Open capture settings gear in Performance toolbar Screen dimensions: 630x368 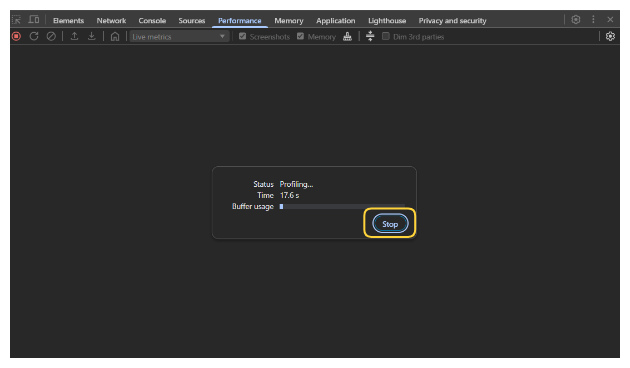click(x=610, y=37)
